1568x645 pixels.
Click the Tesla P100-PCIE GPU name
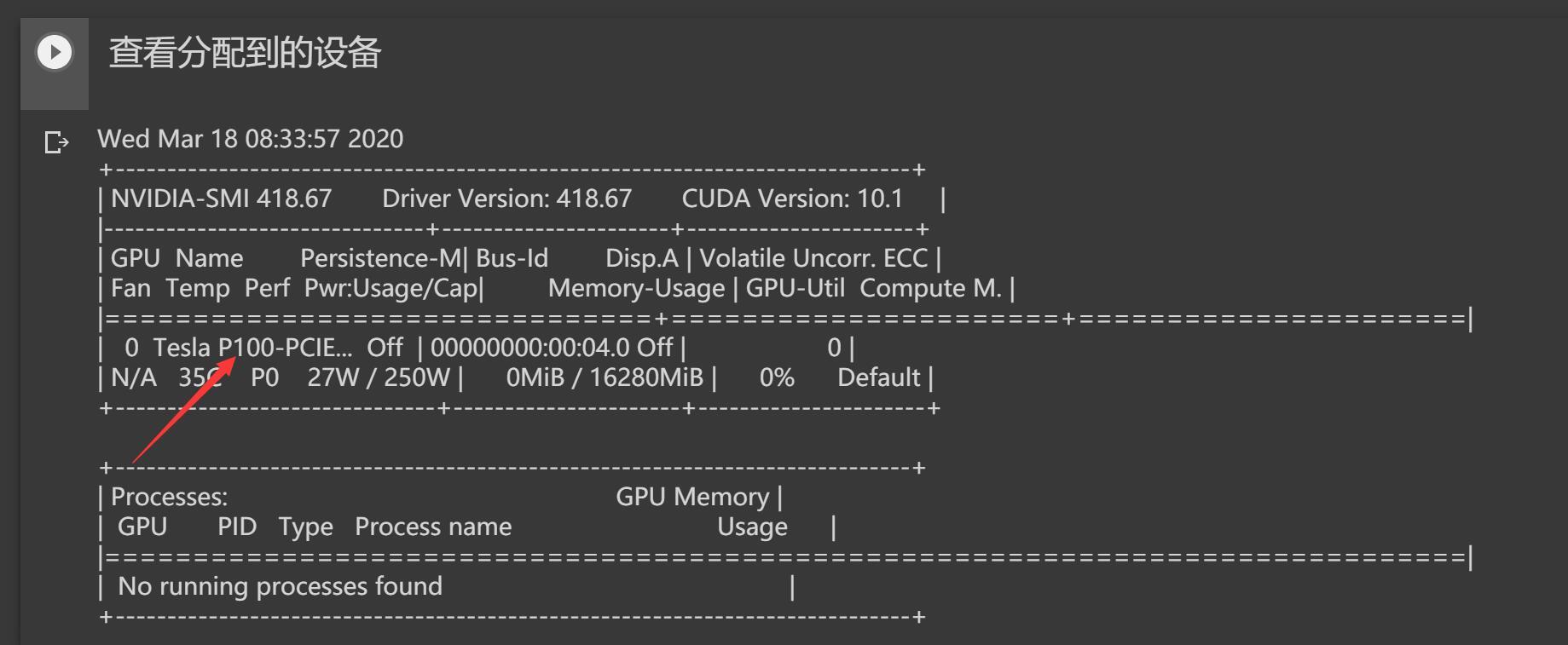[x=252, y=348]
